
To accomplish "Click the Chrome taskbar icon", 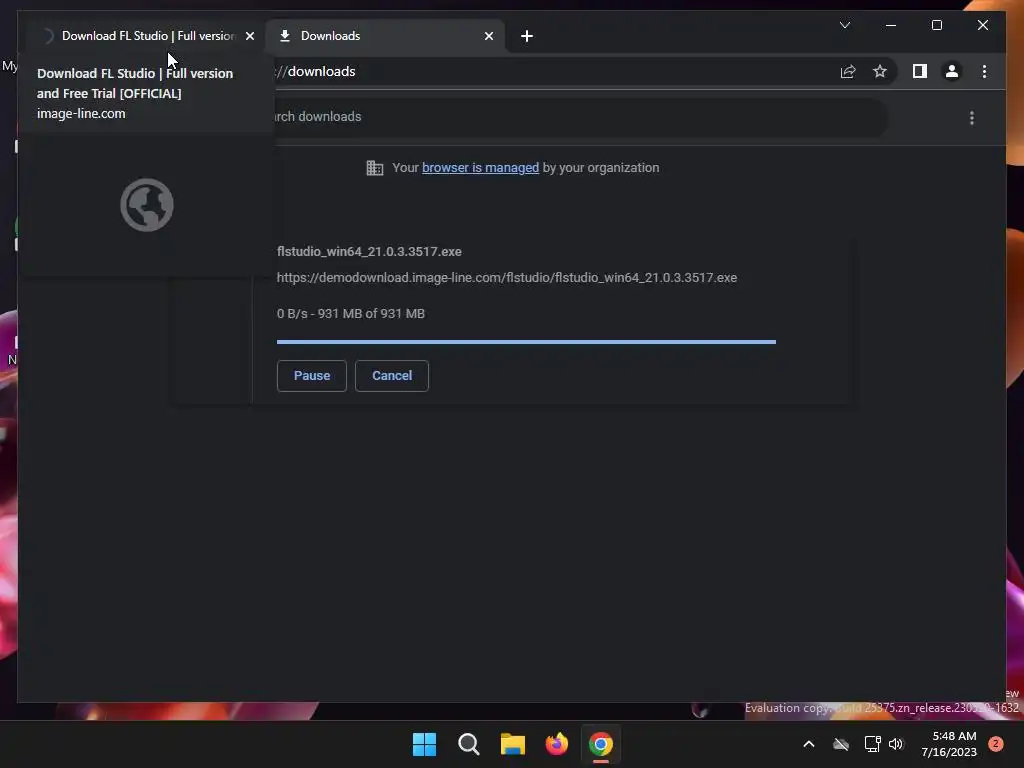I will [601, 744].
